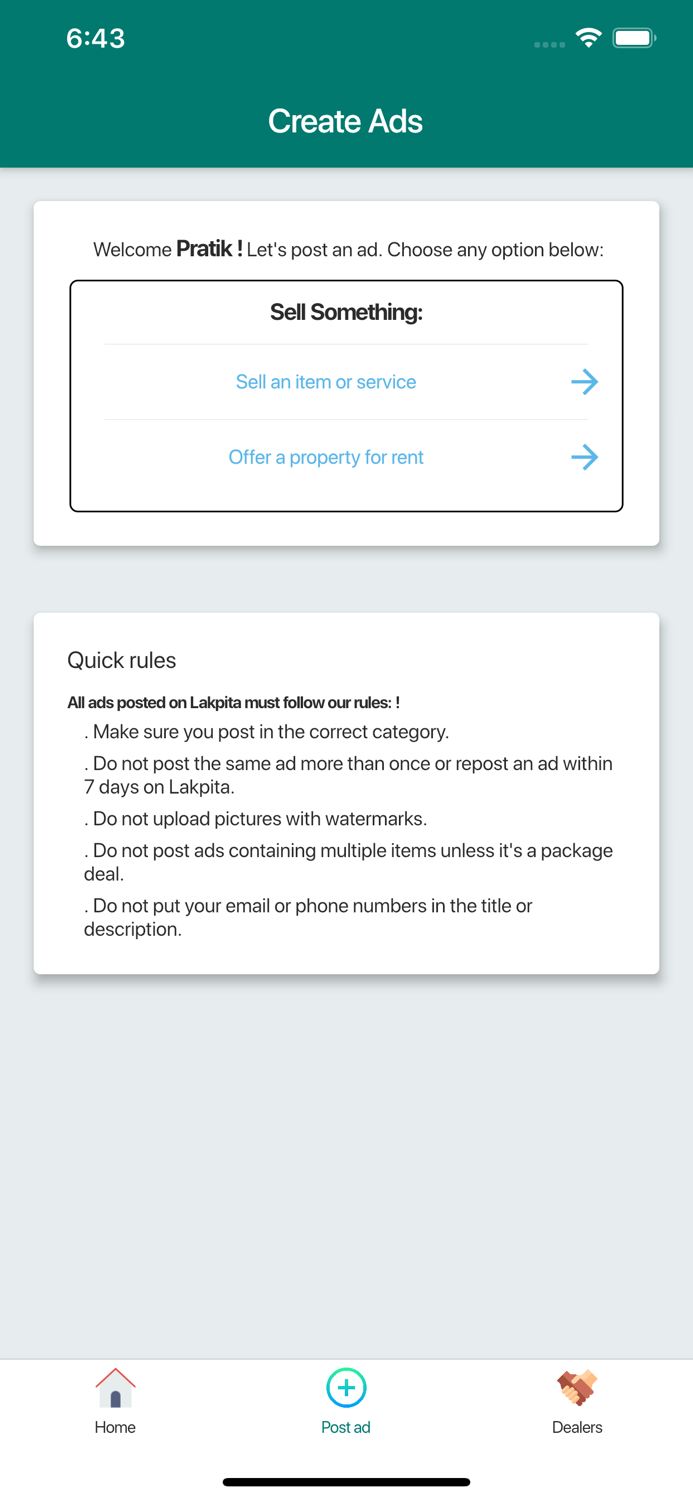Select the Sell an item or service link
The height and width of the screenshot is (1500, 693).
point(326,382)
